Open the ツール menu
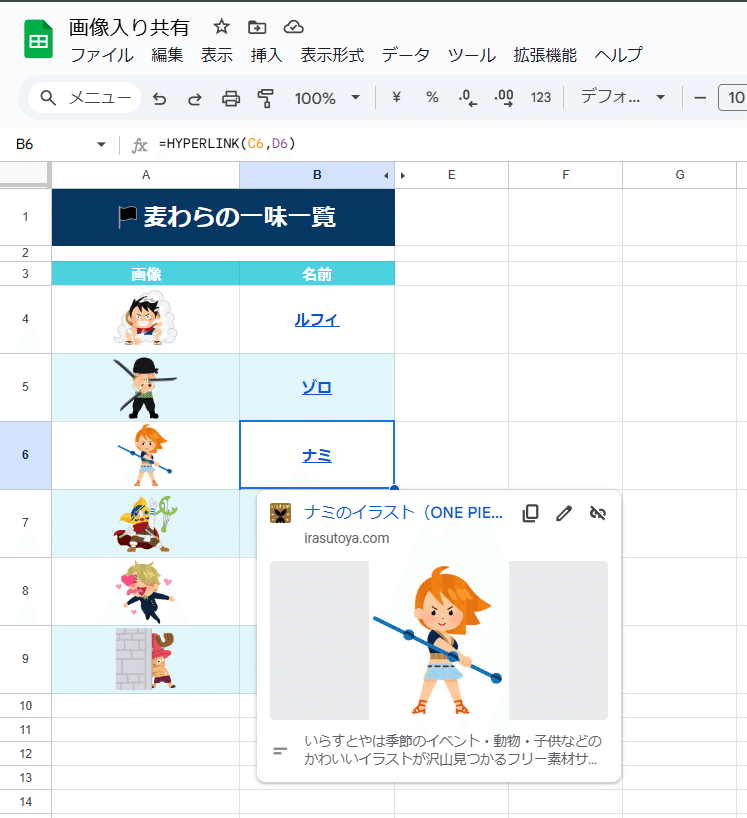The image size is (747, 818). click(472, 55)
